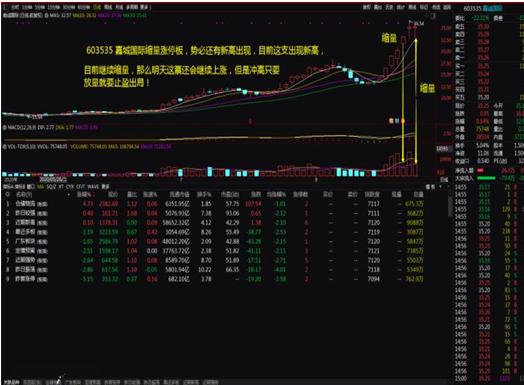The image size is (524, 385).
Task: Open the highlighted stock name link beside 603535
Action: point(492,8)
